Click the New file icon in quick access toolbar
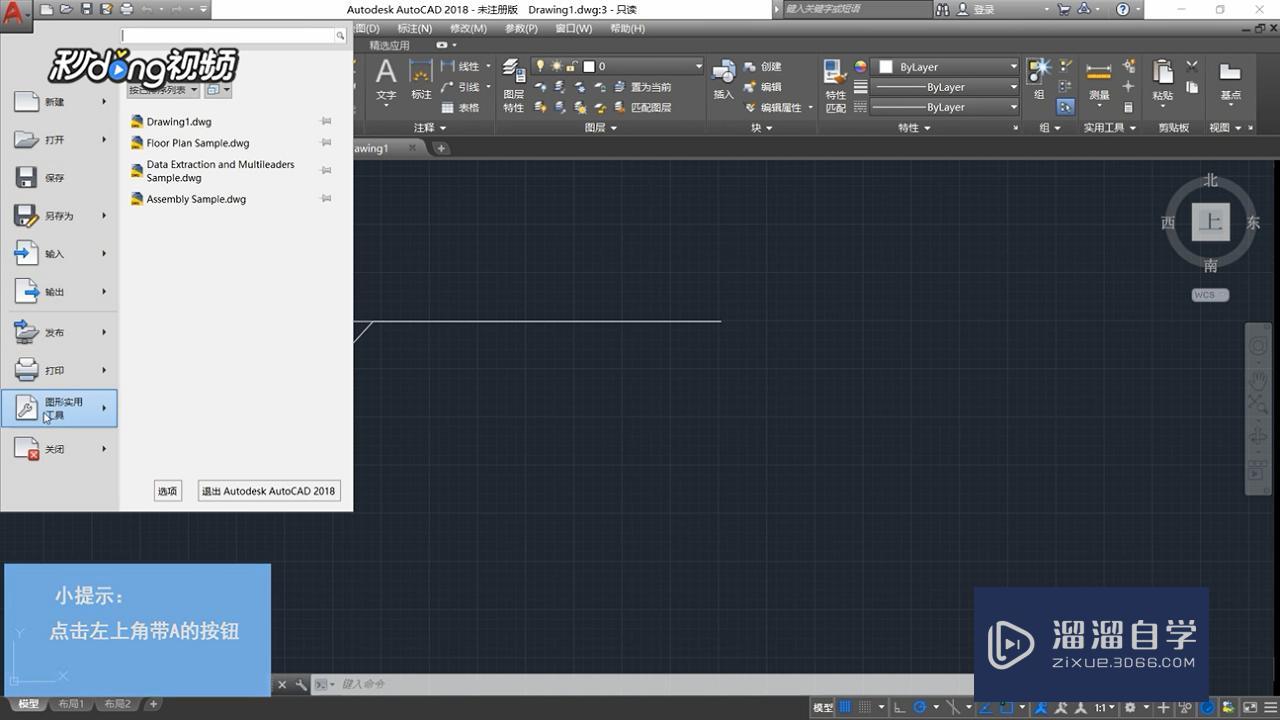The height and width of the screenshot is (720, 1280). click(47, 9)
